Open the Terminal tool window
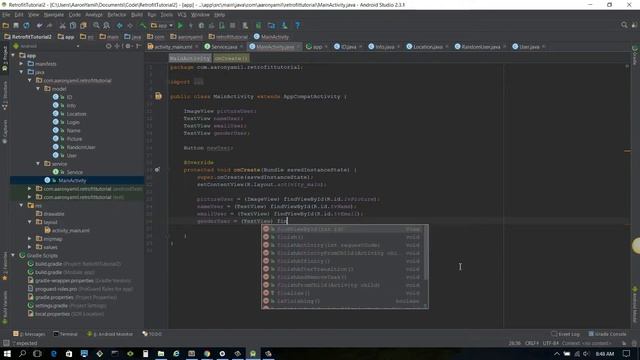640x360 pixels. [x=65, y=334]
